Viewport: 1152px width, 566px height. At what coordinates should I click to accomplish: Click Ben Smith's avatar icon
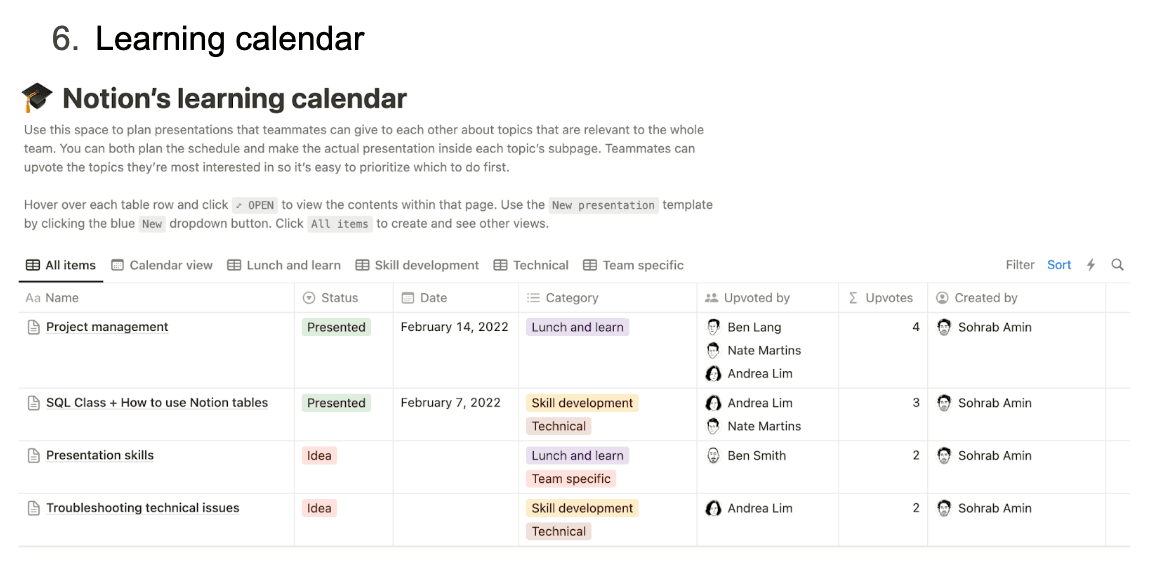click(x=713, y=455)
